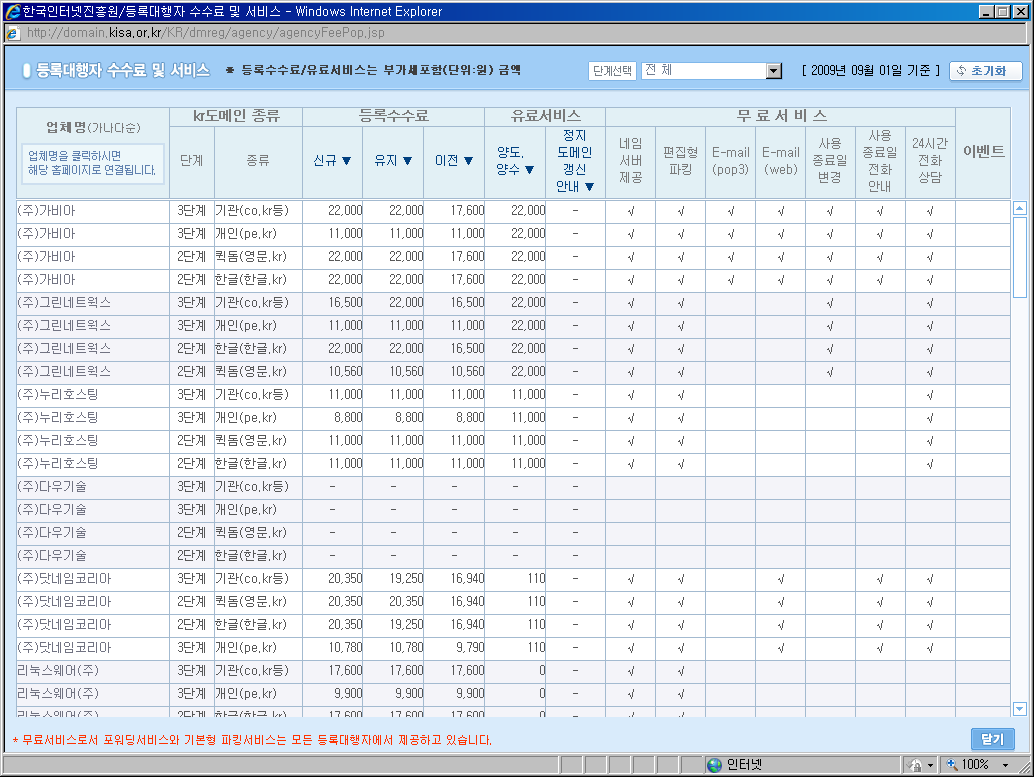The height and width of the screenshot is (777, 1034).
Task: Click the 무료서비스 group header
Action: (781, 117)
